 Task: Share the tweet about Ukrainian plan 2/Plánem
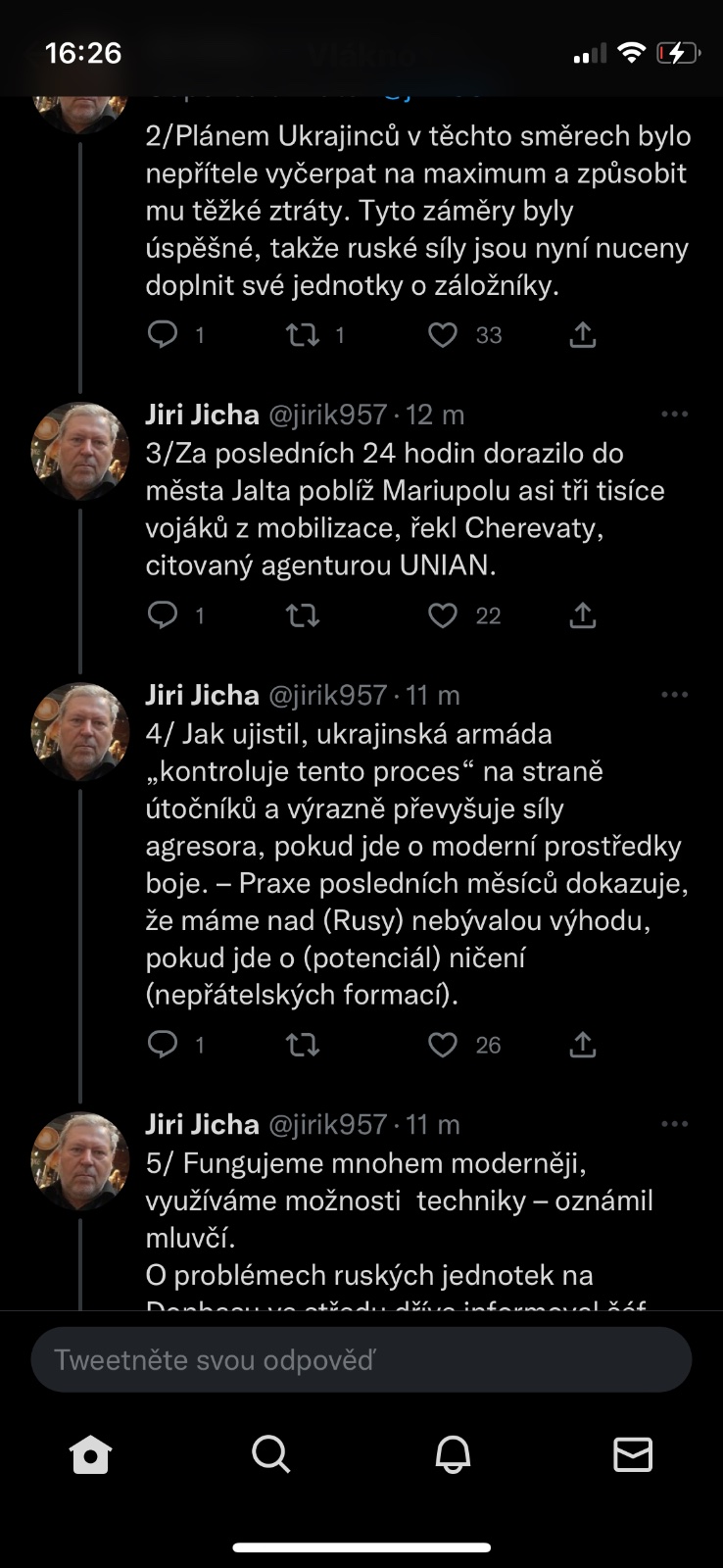[583, 335]
